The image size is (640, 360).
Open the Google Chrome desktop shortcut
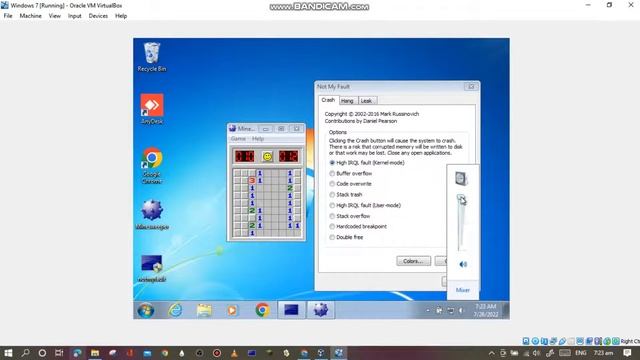[152, 165]
